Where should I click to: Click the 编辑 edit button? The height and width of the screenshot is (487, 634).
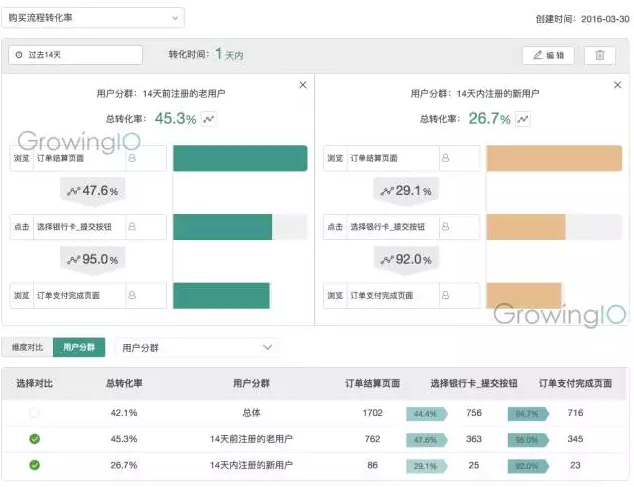[548, 55]
